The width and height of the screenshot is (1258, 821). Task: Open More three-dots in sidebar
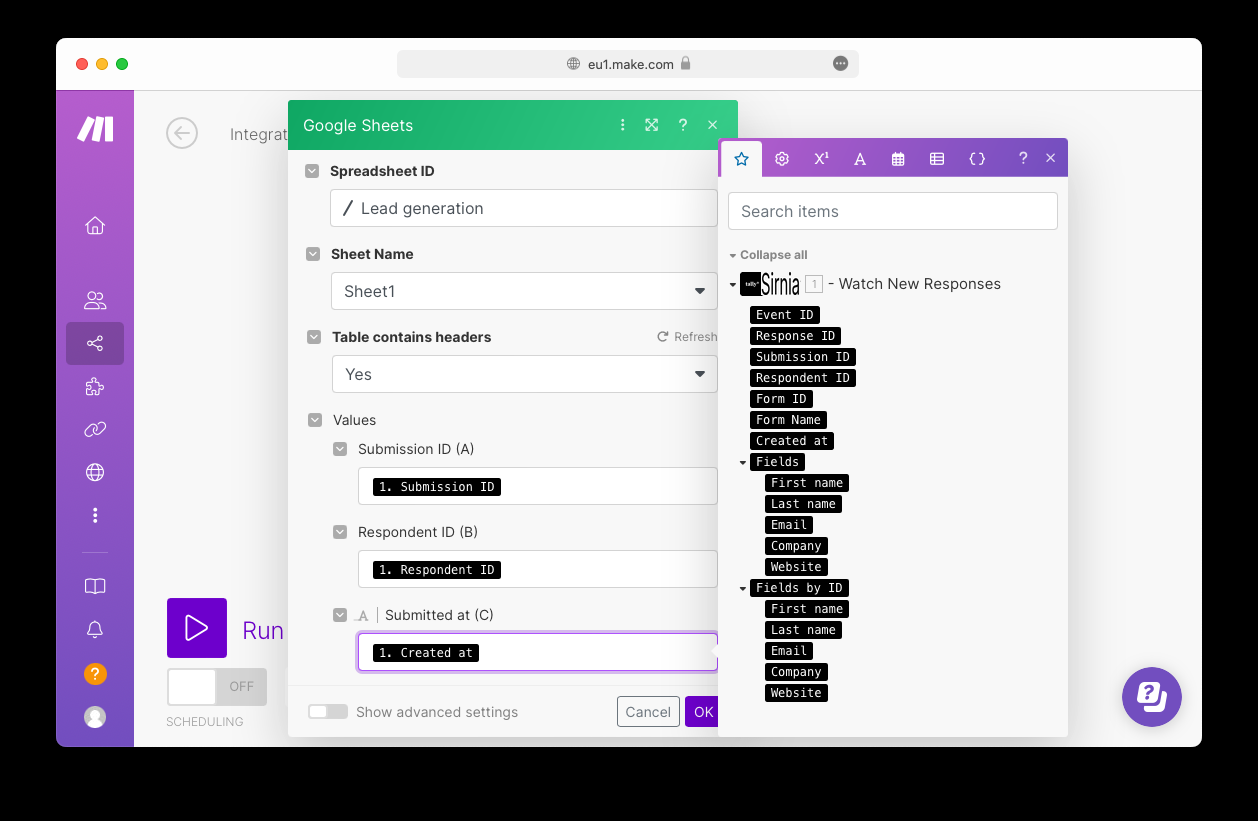(95, 515)
